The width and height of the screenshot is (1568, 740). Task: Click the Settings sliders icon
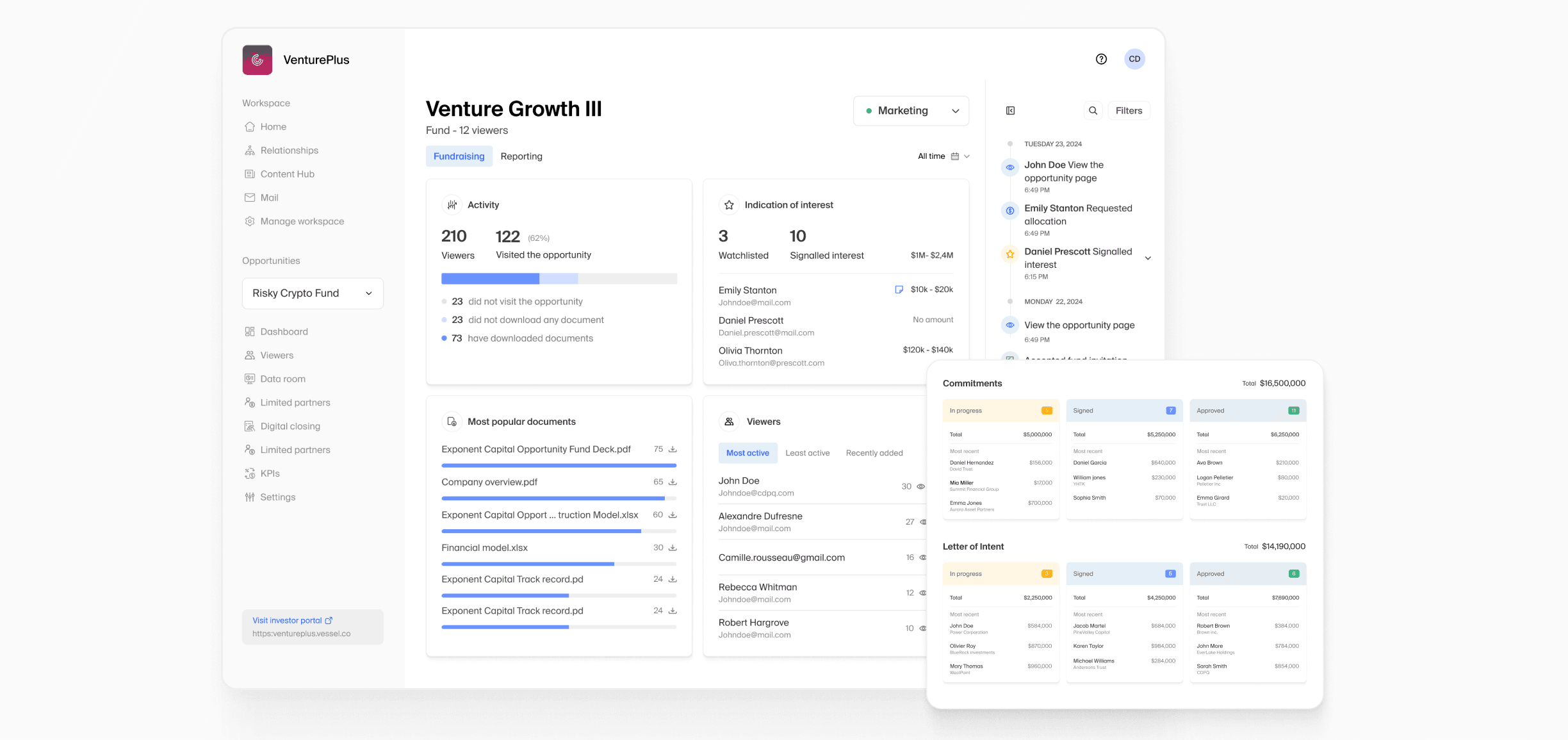[250, 497]
